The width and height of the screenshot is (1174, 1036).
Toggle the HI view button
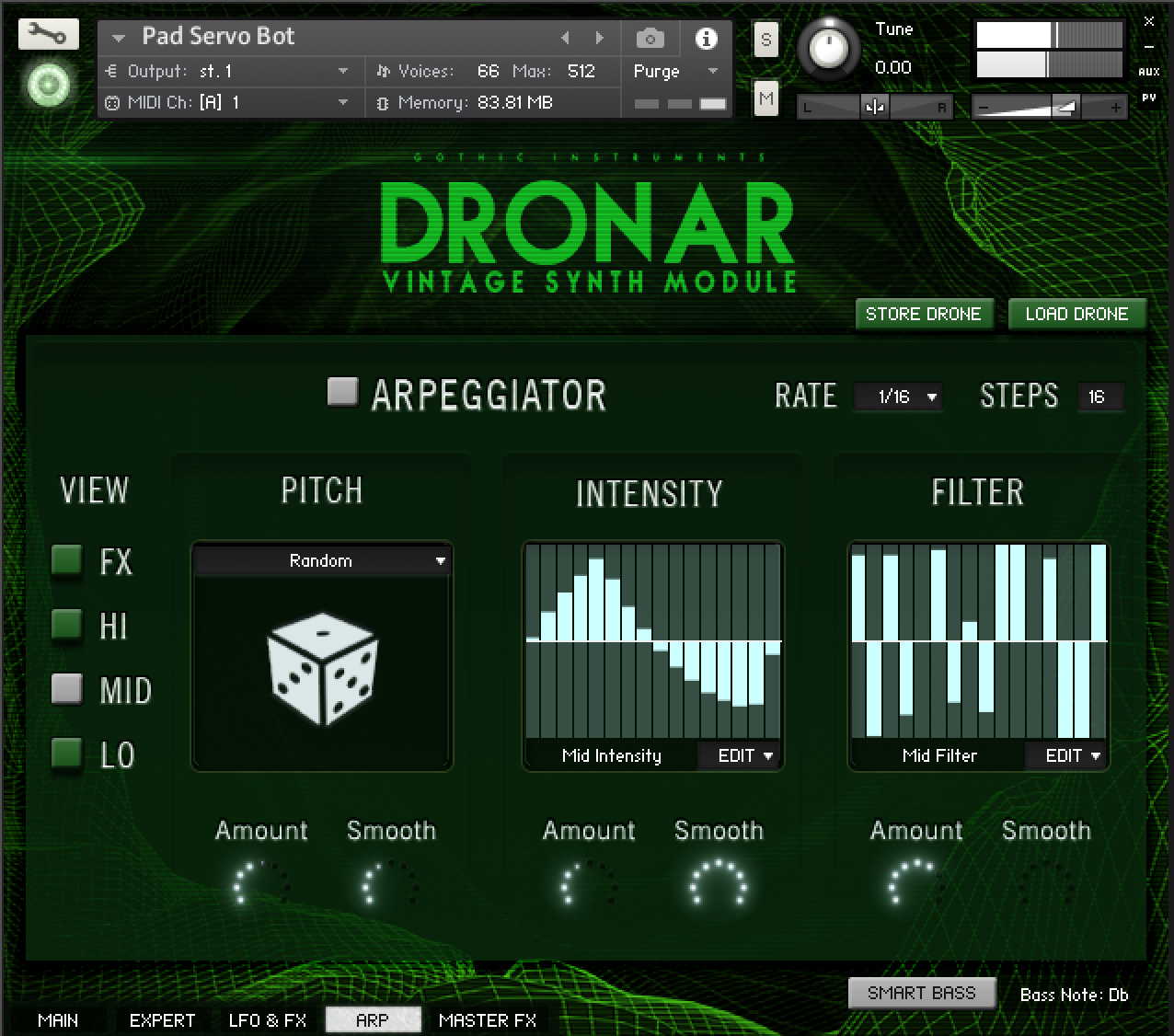click(66, 624)
